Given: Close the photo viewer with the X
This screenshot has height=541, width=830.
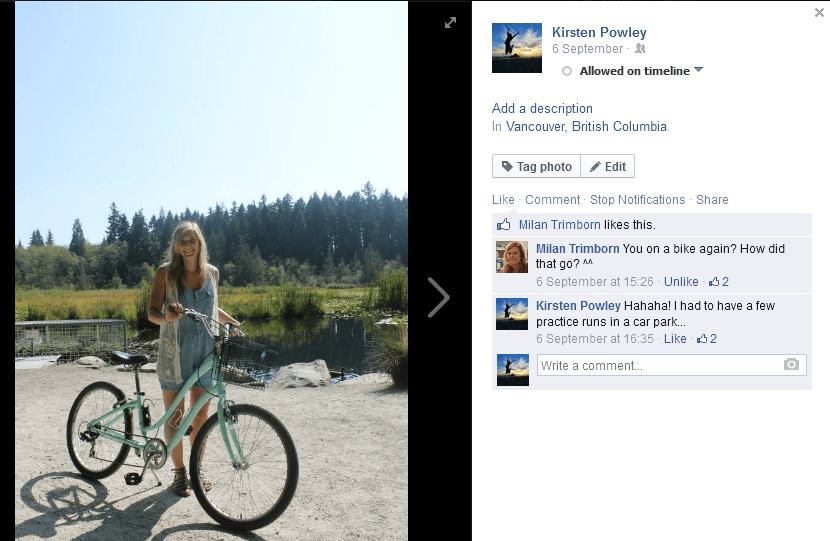Looking at the screenshot, I should (x=820, y=12).
